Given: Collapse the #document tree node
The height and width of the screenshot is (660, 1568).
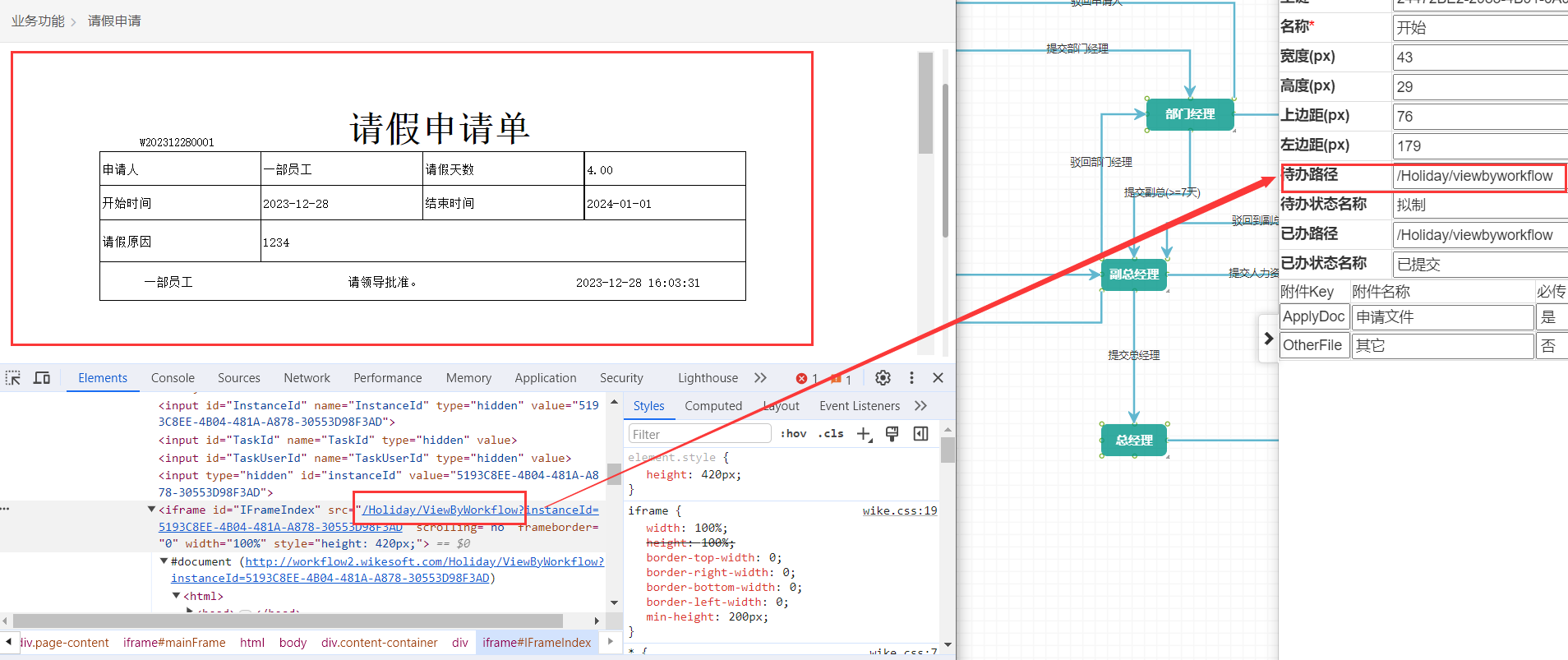Looking at the screenshot, I should tap(164, 561).
